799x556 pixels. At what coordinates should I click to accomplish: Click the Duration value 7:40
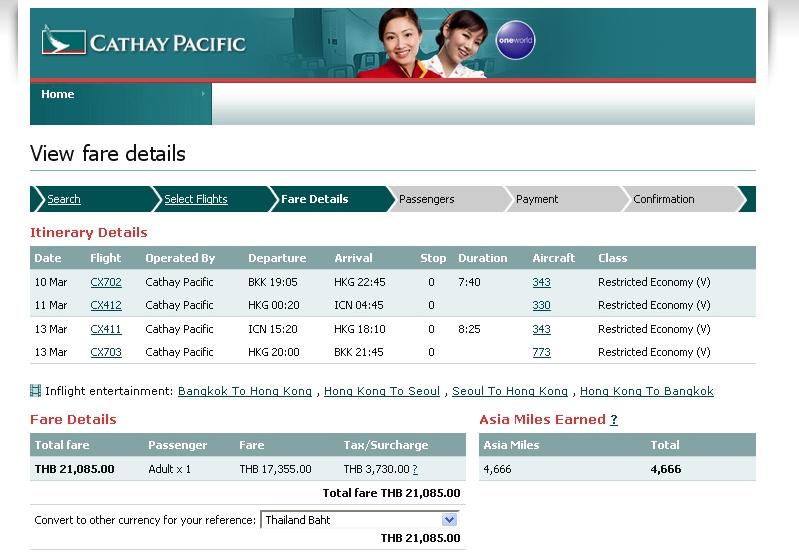click(469, 282)
